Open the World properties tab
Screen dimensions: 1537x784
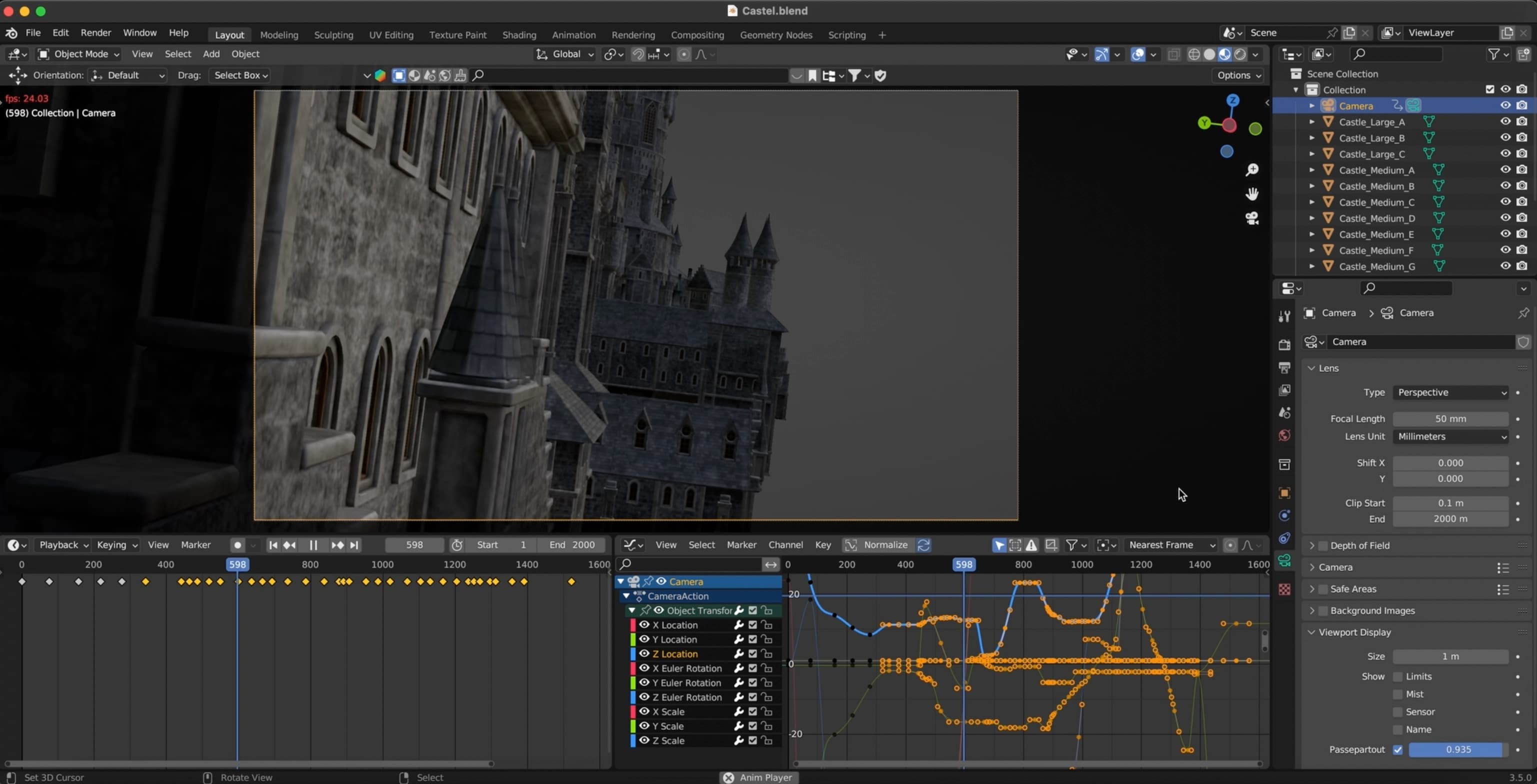coord(1284,435)
